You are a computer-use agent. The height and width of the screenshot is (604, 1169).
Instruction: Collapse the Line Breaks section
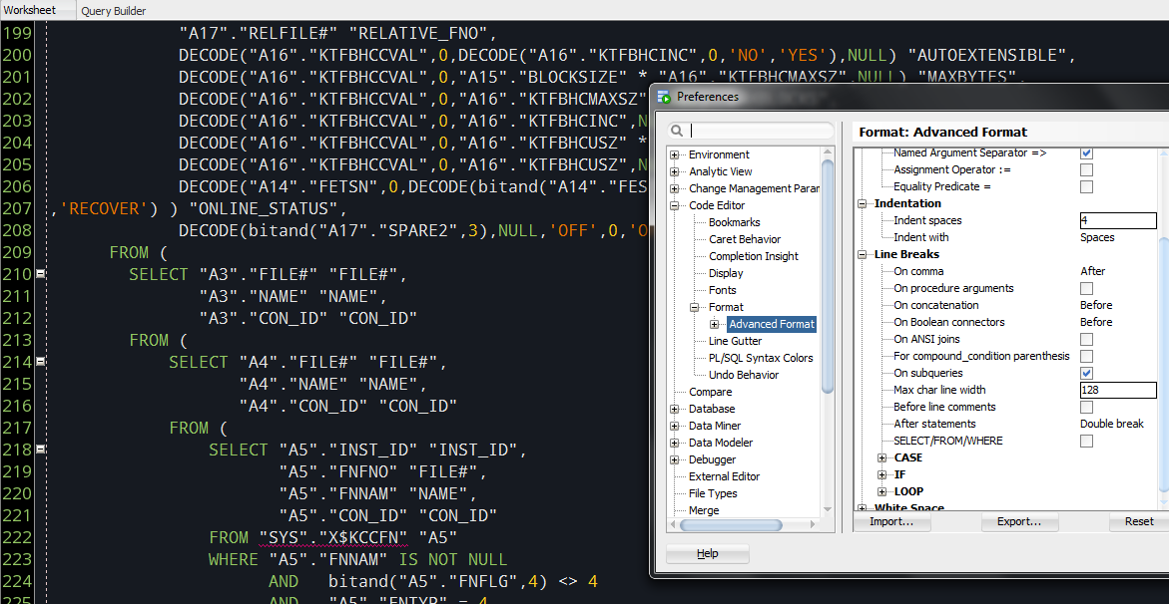point(863,254)
